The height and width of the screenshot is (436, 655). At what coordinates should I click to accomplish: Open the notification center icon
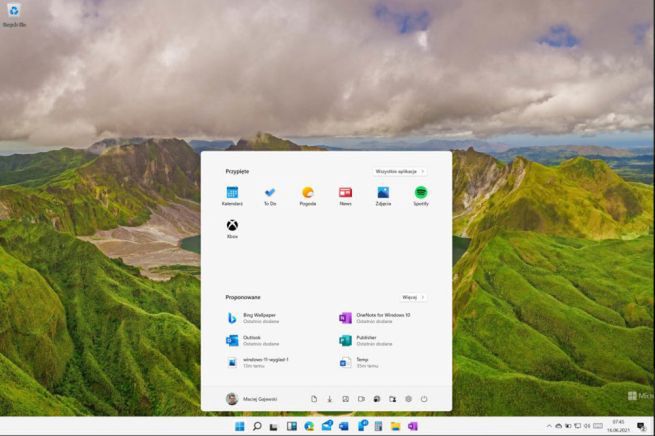641,426
